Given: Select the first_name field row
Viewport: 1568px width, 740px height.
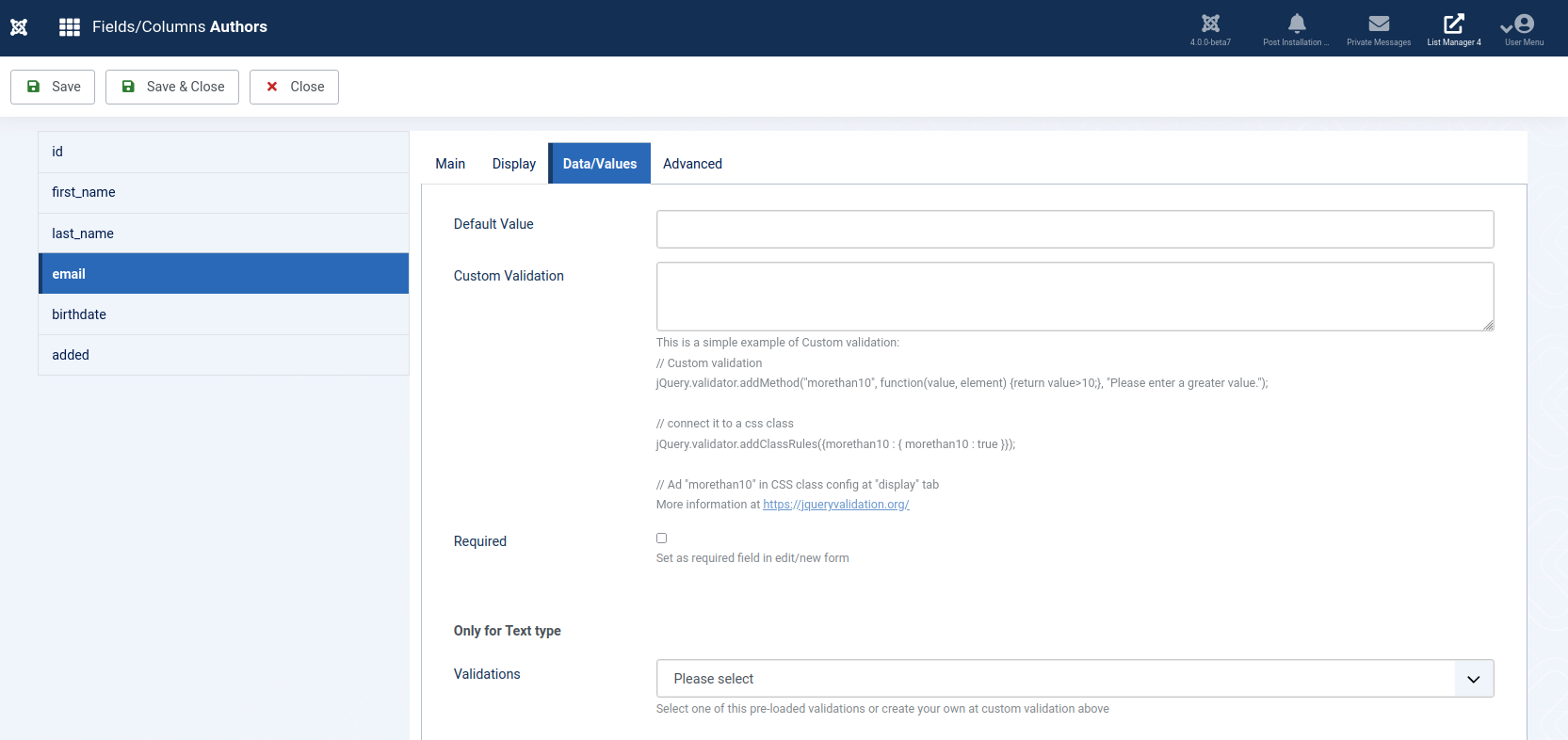Looking at the screenshot, I should [223, 192].
